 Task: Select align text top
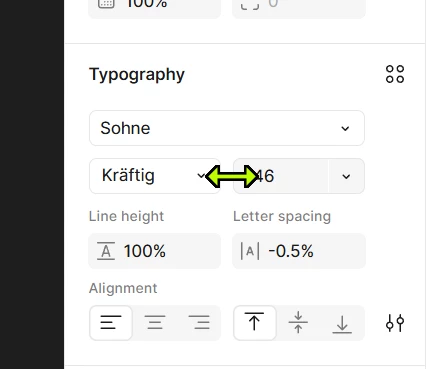coord(255,323)
